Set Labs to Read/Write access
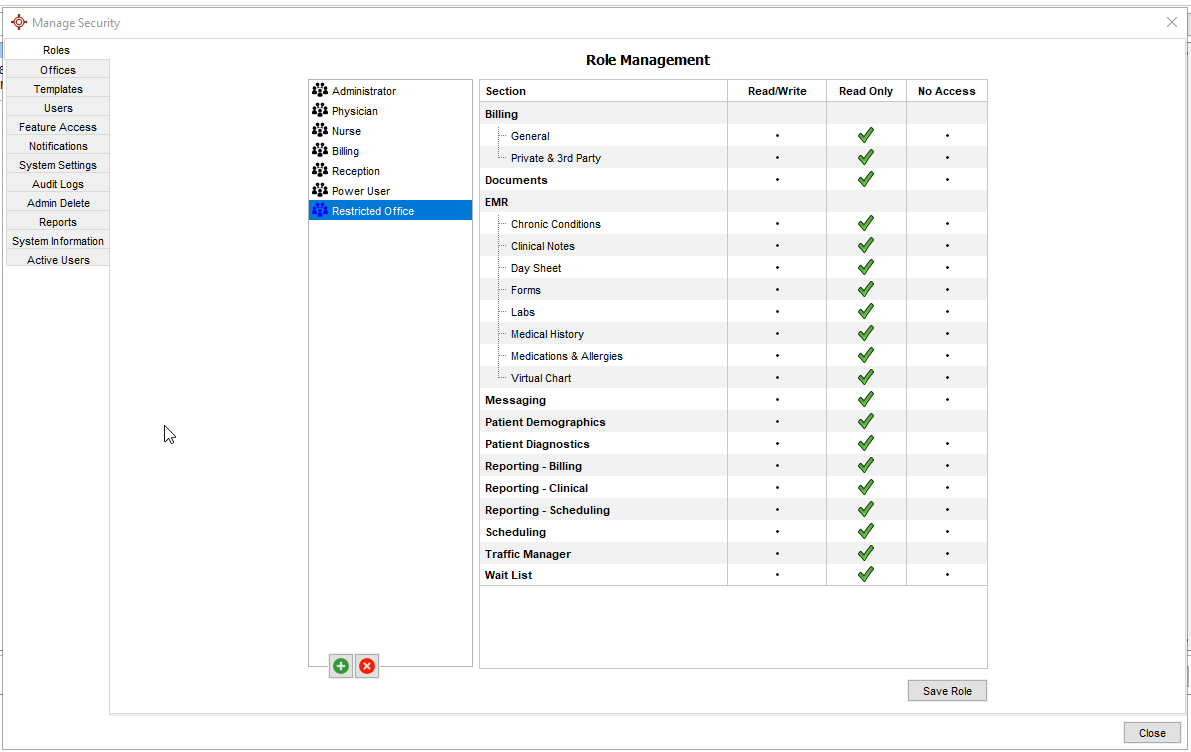Viewport: 1191px width, 752px height. (777, 312)
